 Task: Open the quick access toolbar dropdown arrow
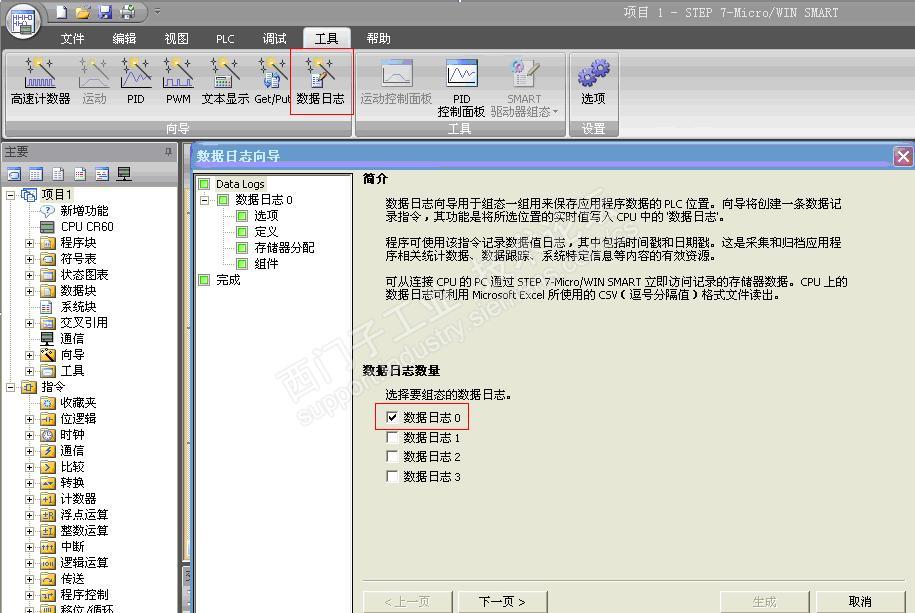[157, 12]
